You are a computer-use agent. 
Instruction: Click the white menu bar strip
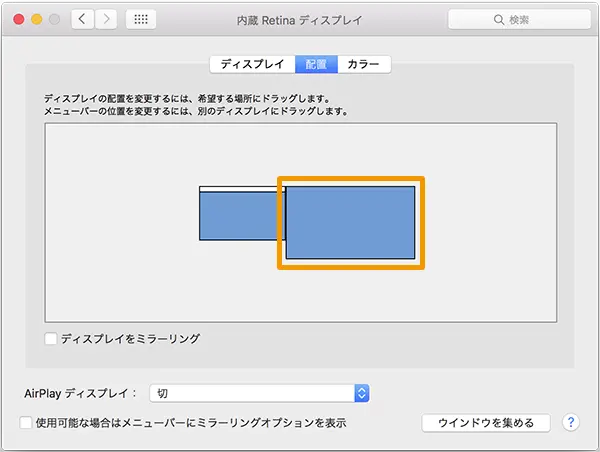click(x=238, y=189)
